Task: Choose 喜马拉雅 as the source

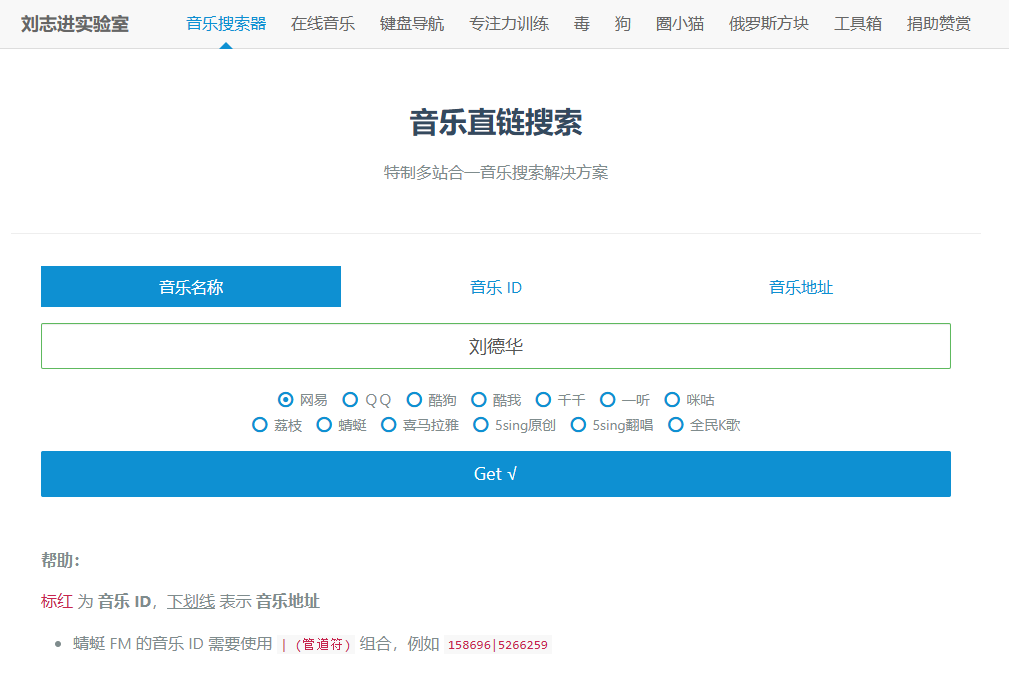Action: coord(389,425)
